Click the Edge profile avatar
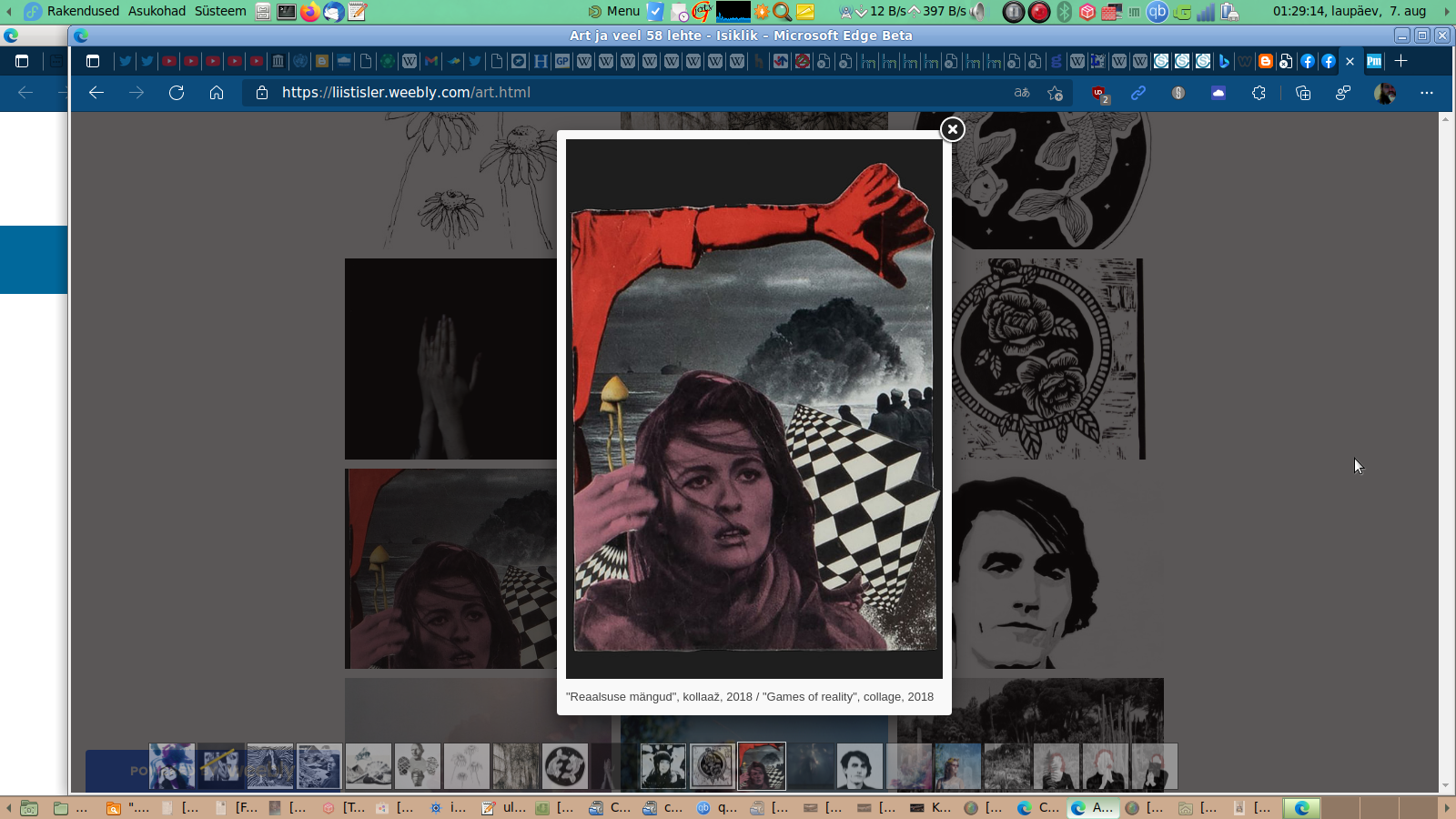 1385,93
